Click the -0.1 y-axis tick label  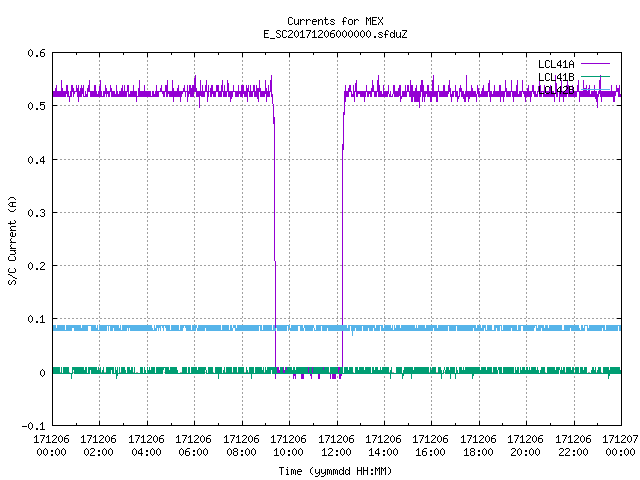point(33,426)
